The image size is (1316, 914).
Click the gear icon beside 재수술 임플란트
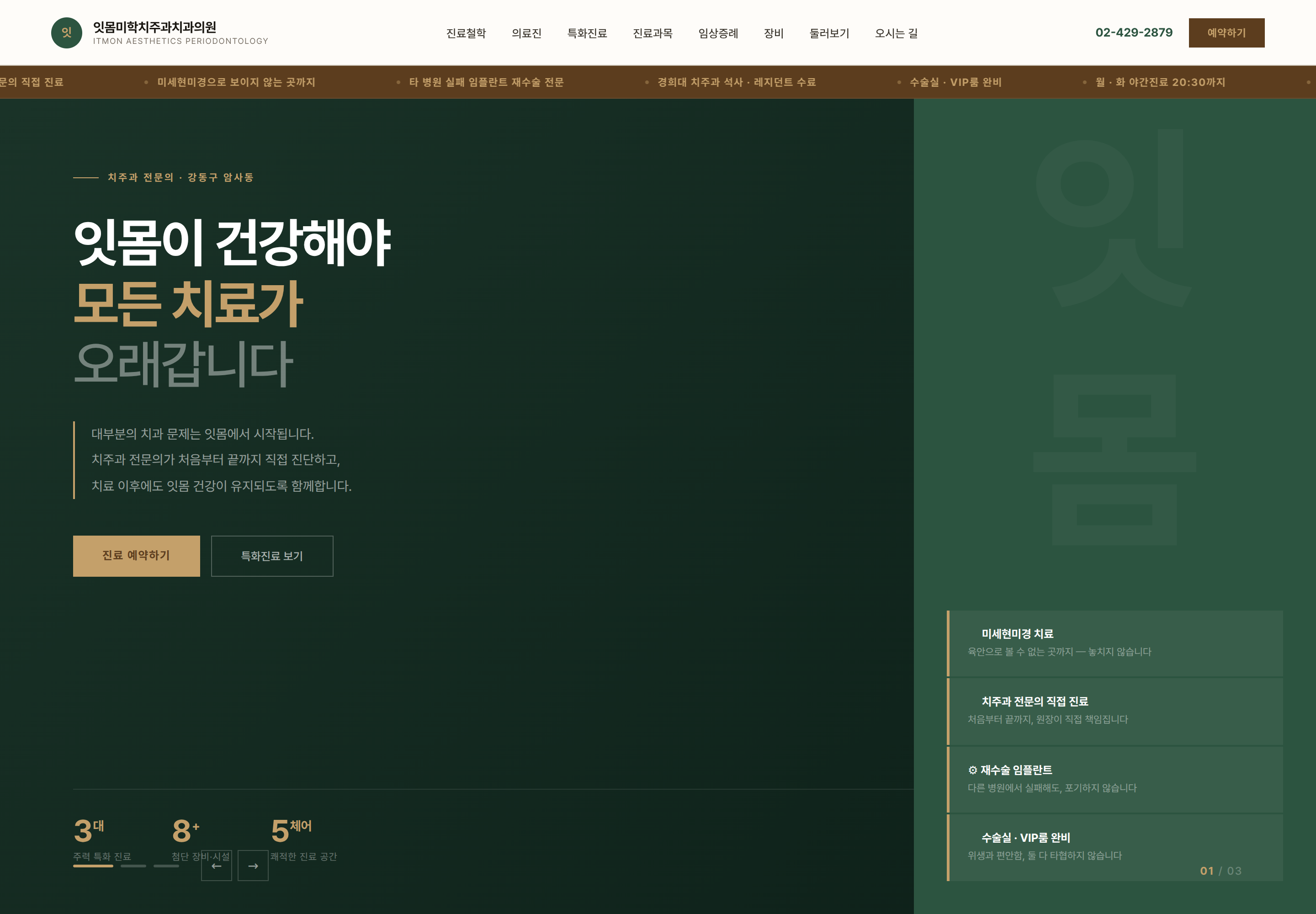[972, 770]
